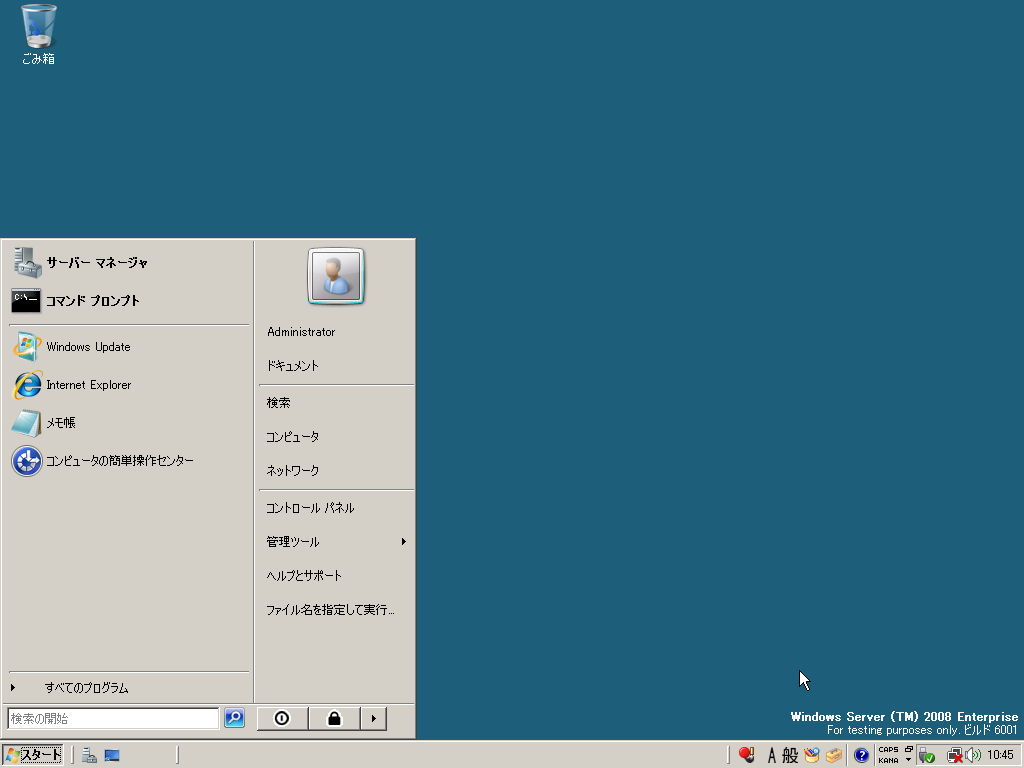
Task: Open the ごみ箱 Recycle Bin on desktop
Action: [38, 34]
